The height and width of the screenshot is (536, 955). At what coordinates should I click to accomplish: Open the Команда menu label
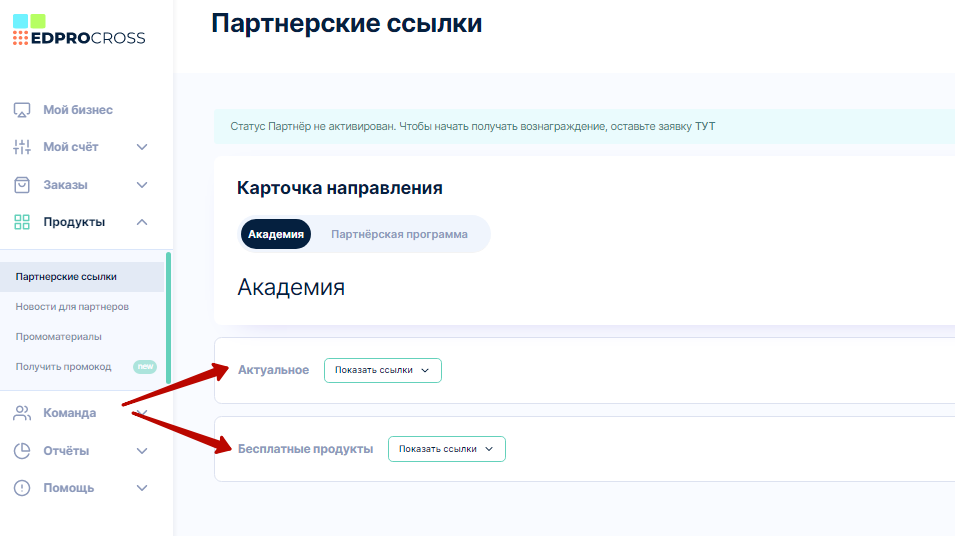(x=69, y=413)
